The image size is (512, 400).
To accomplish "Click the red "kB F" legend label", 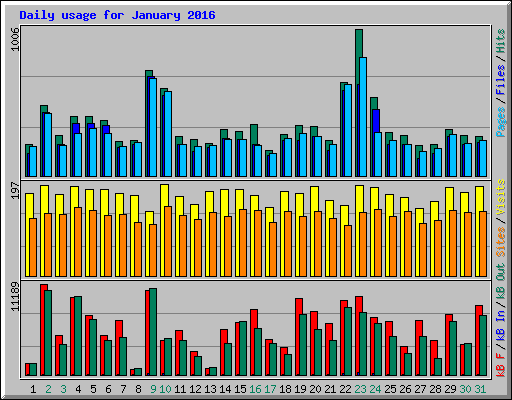I will pyautogui.click(x=501, y=364).
